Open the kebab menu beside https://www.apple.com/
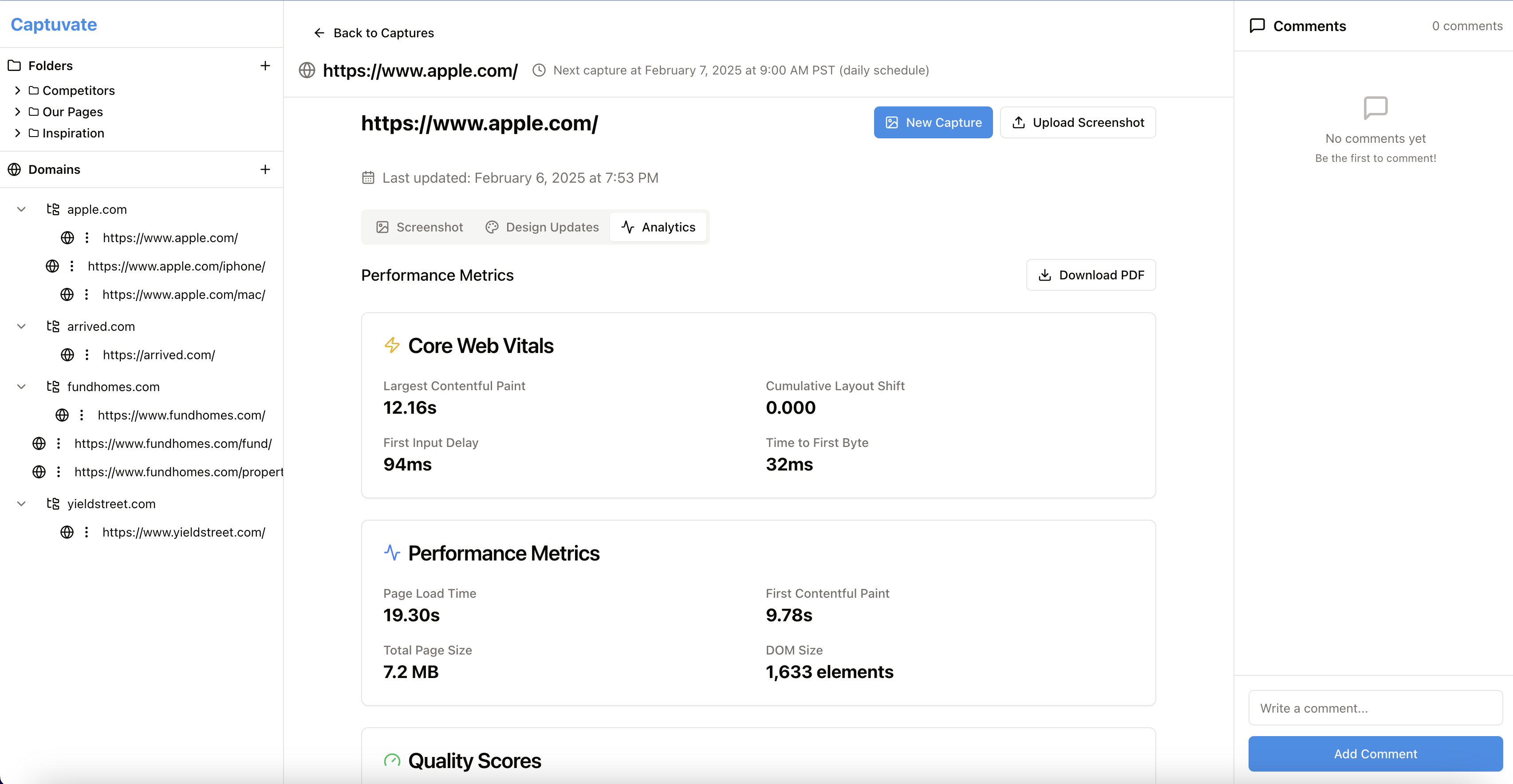Viewport: 1513px width, 784px height. tap(87, 238)
